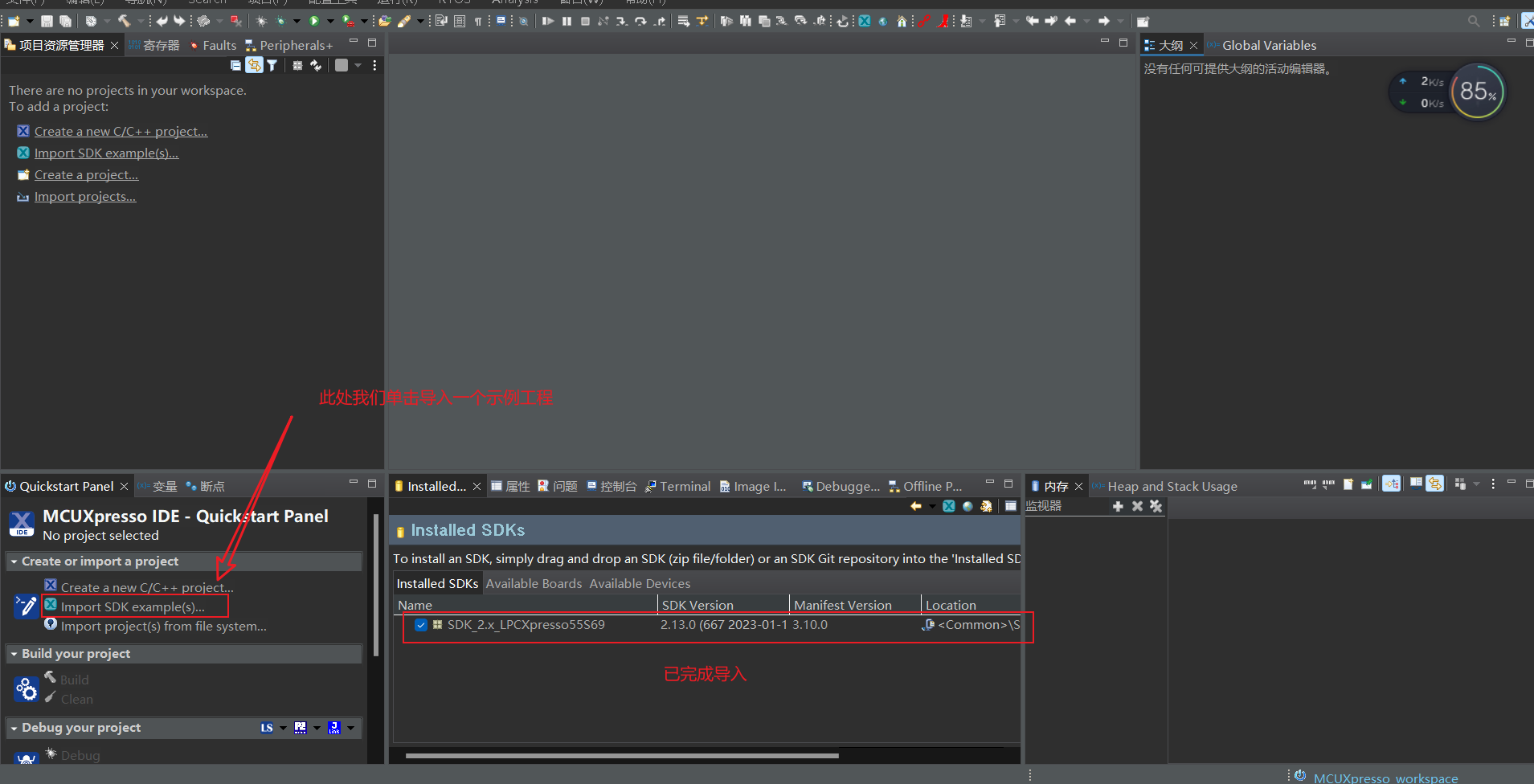
Task: Open the Available Devices tab
Action: 640,584
